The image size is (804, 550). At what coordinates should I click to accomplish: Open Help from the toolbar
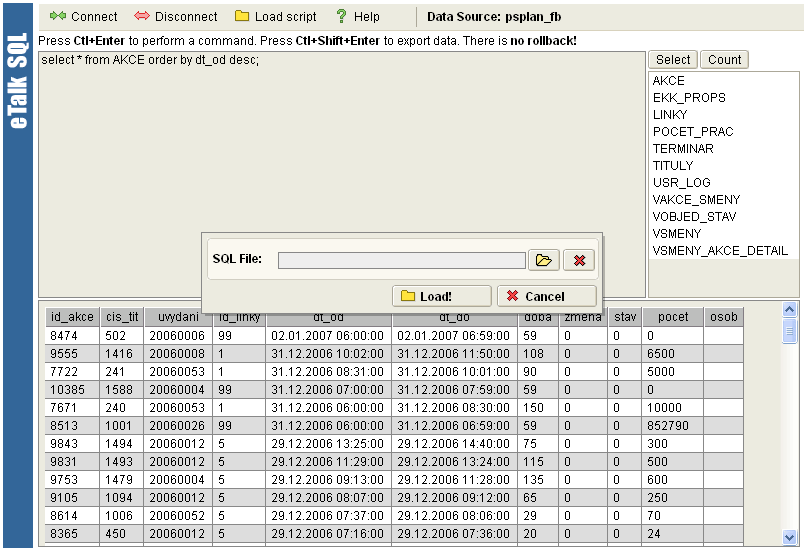(x=357, y=17)
